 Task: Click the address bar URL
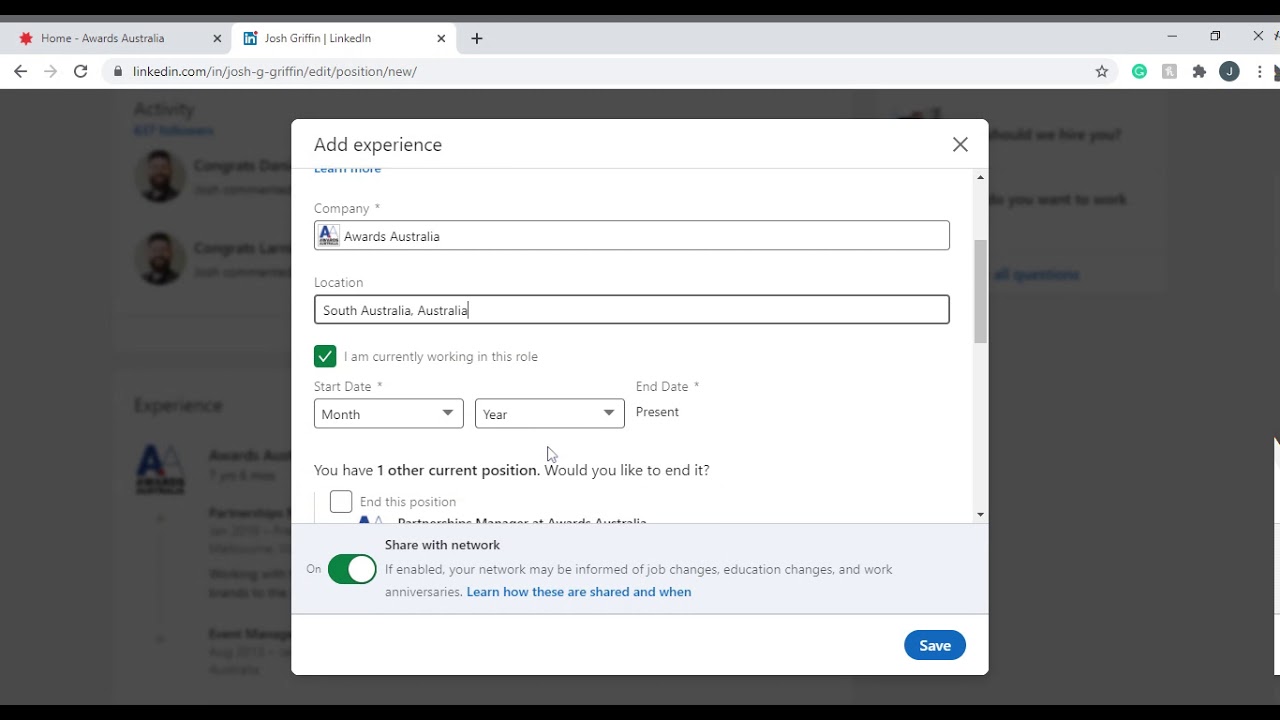[x=275, y=72]
